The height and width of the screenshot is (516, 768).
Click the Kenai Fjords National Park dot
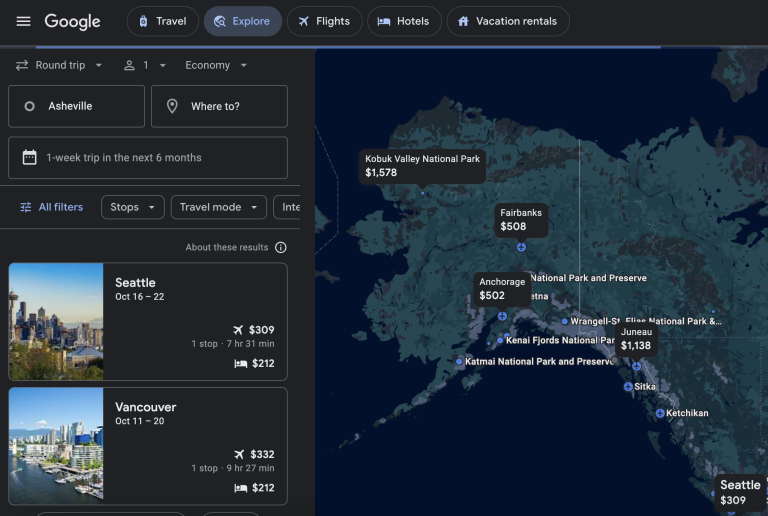click(x=500, y=340)
